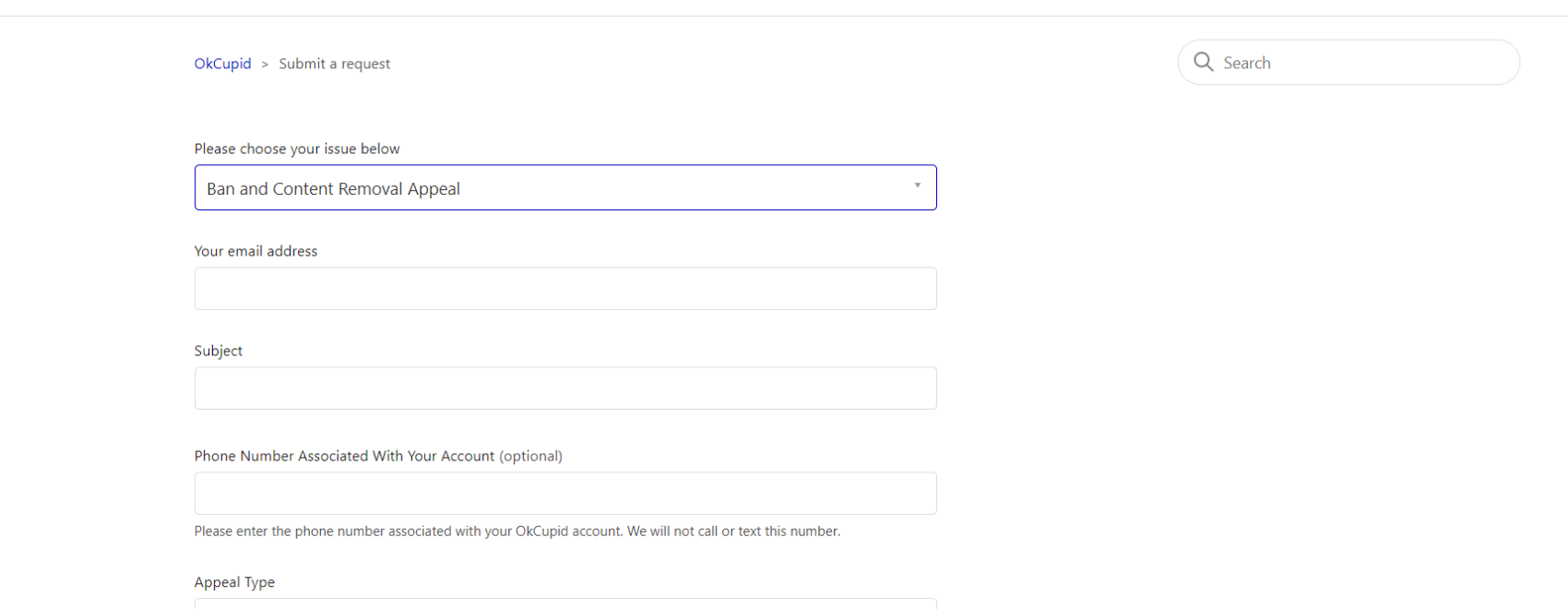Click the breadcrumb separator area near OkCupid
The image size is (1568, 609).
[x=265, y=63]
